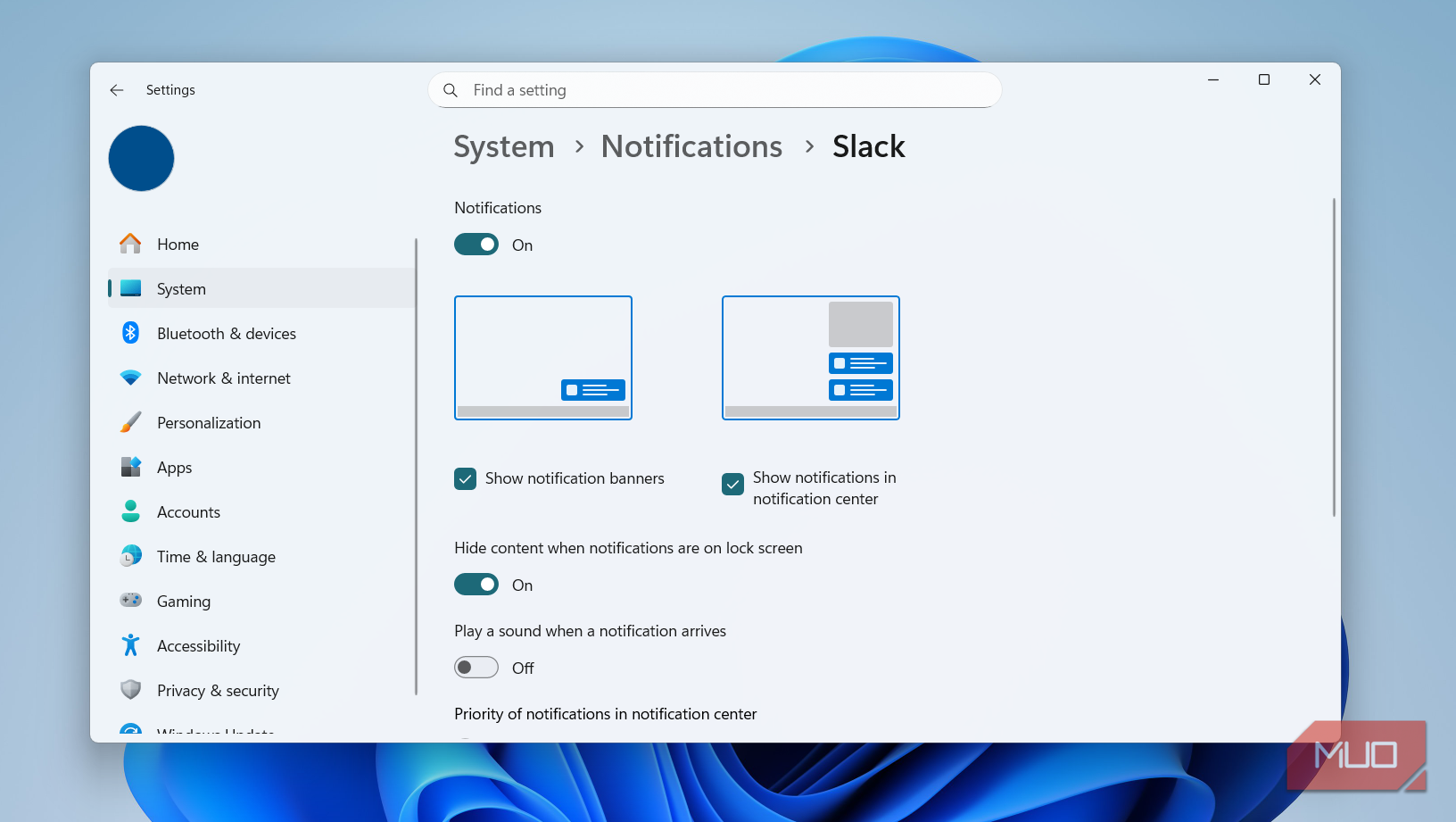Viewport: 1456px width, 822px height.
Task: Open Network & internet settings label
Action: point(224,378)
